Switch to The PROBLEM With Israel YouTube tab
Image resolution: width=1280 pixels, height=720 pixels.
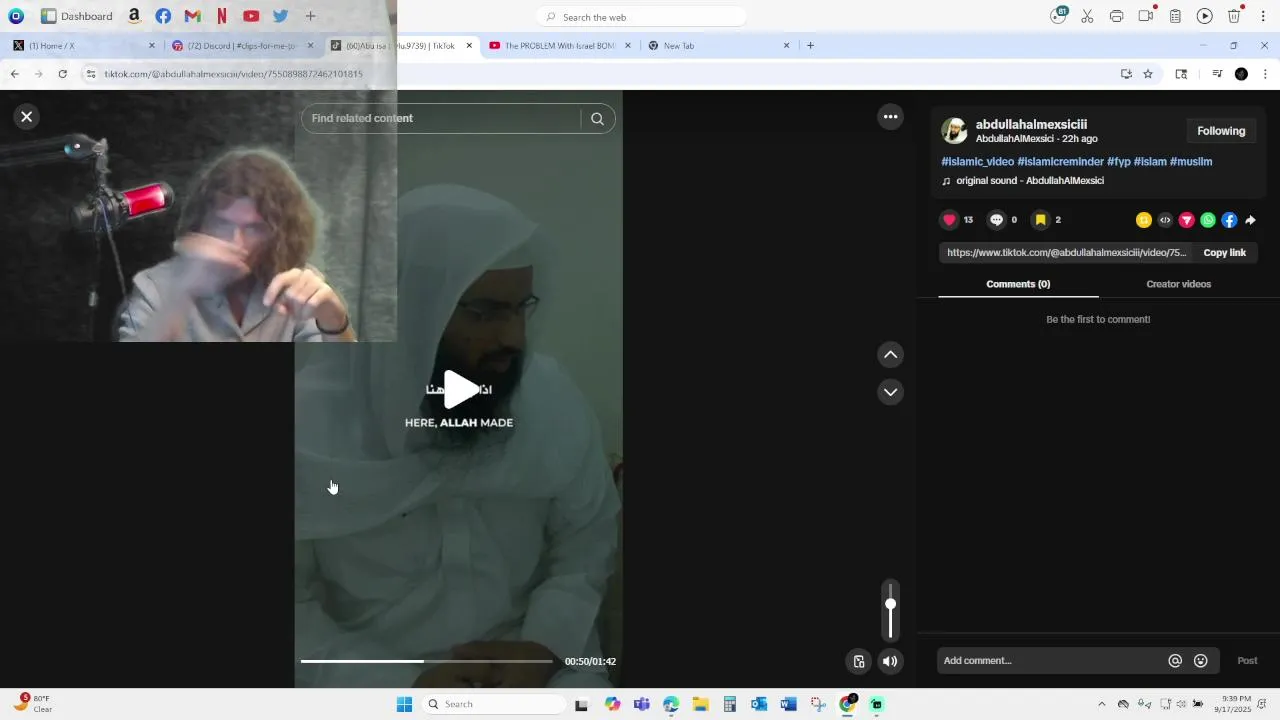(560, 45)
